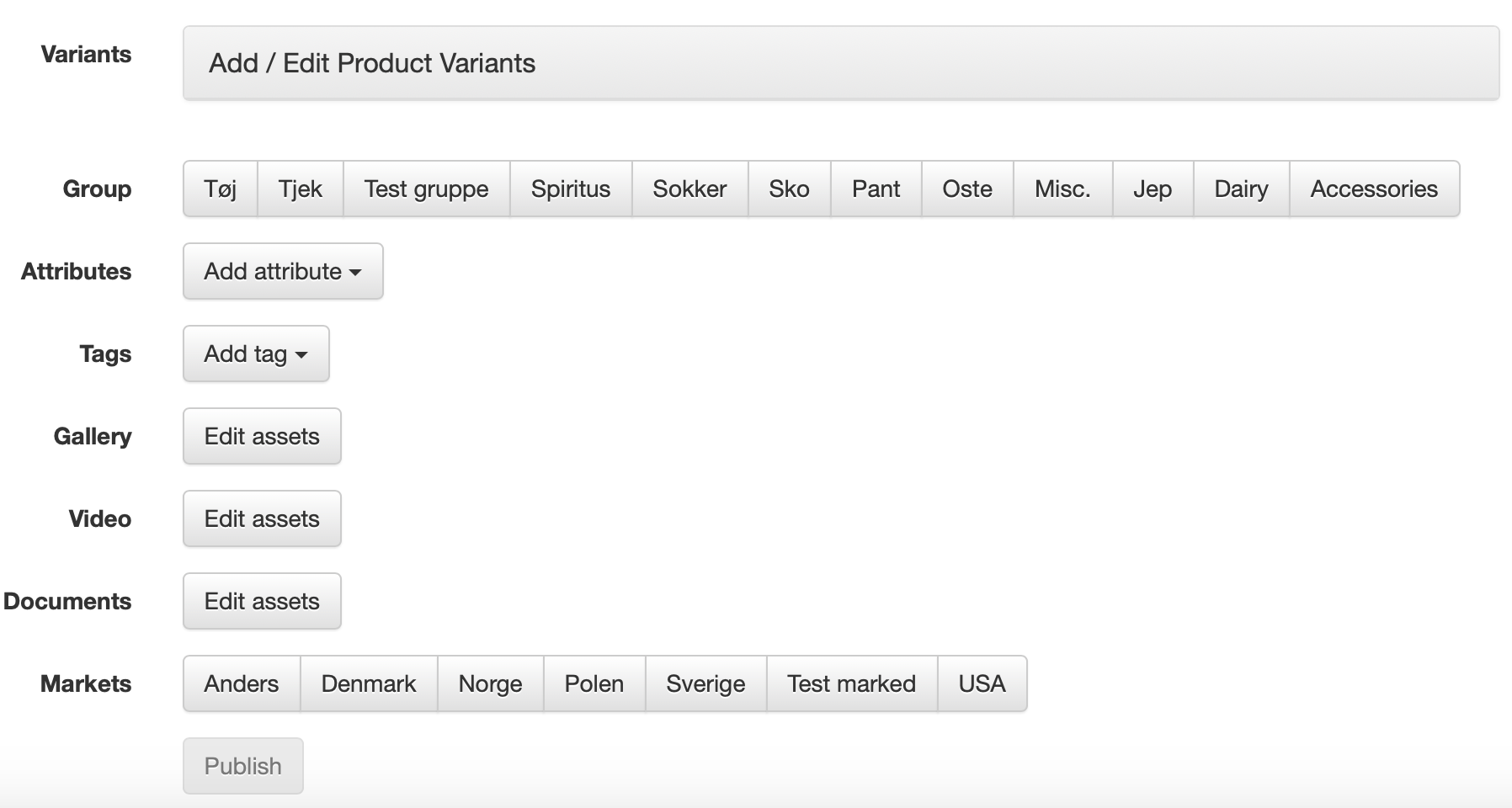Toggle the Dairy group option
The width and height of the screenshot is (1512, 808).
click(x=1241, y=189)
